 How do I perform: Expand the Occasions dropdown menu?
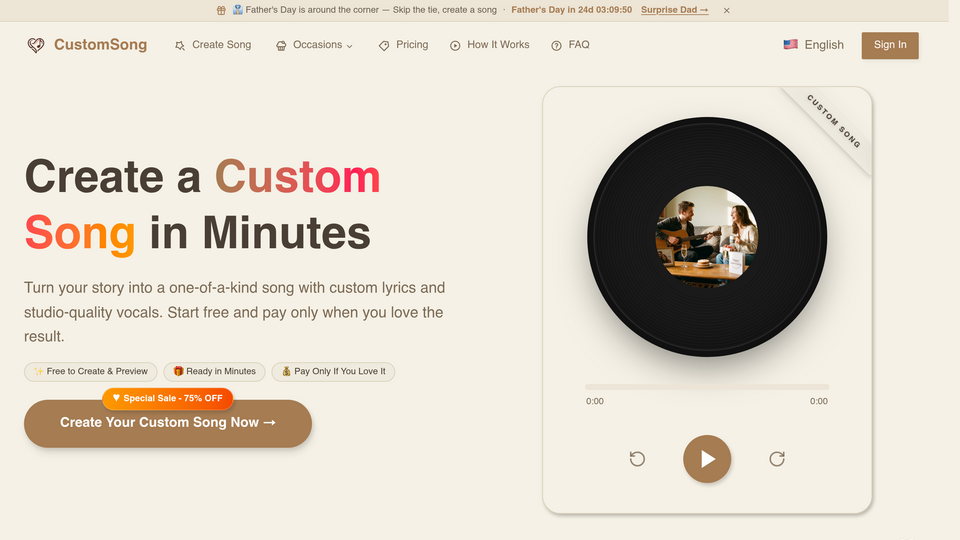click(314, 45)
